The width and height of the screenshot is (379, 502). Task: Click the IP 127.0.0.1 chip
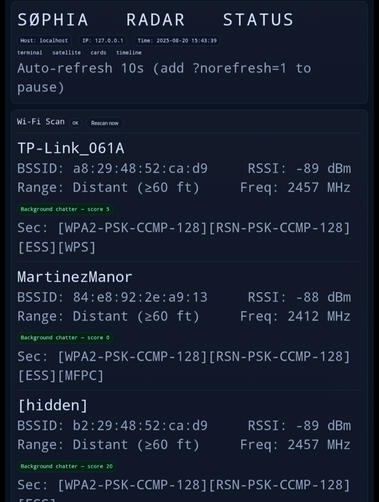(103, 41)
